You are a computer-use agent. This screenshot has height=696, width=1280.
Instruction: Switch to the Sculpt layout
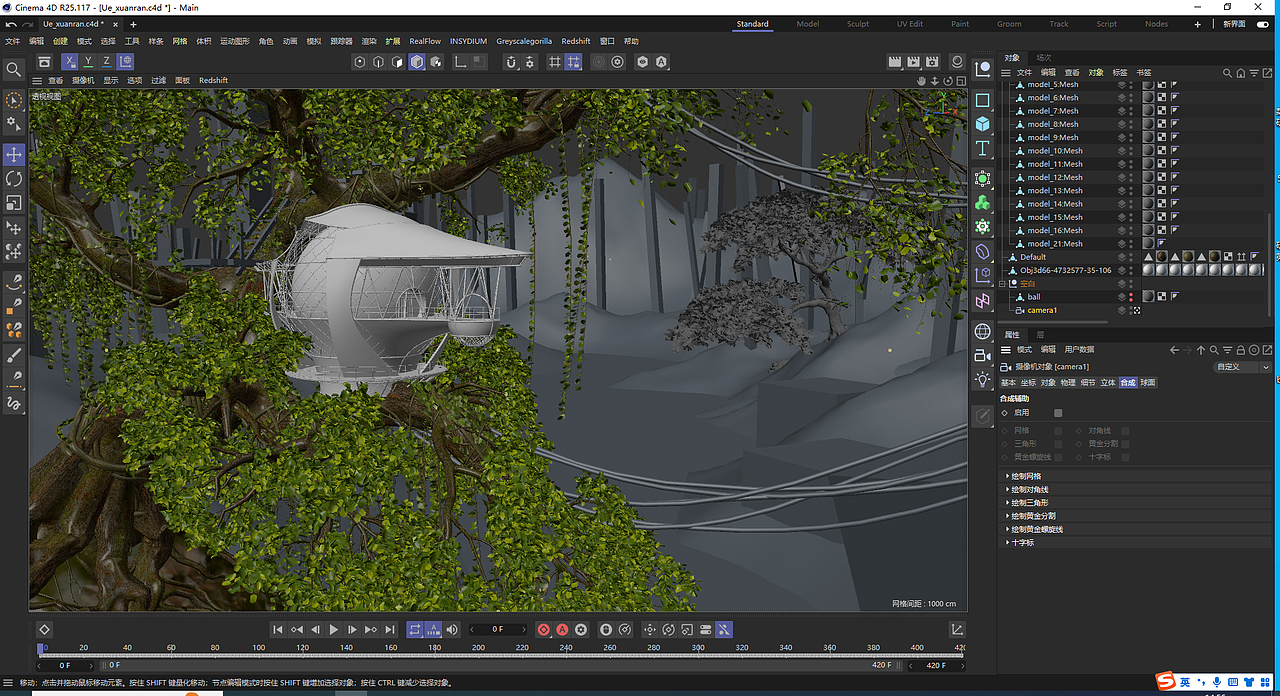click(x=858, y=24)
